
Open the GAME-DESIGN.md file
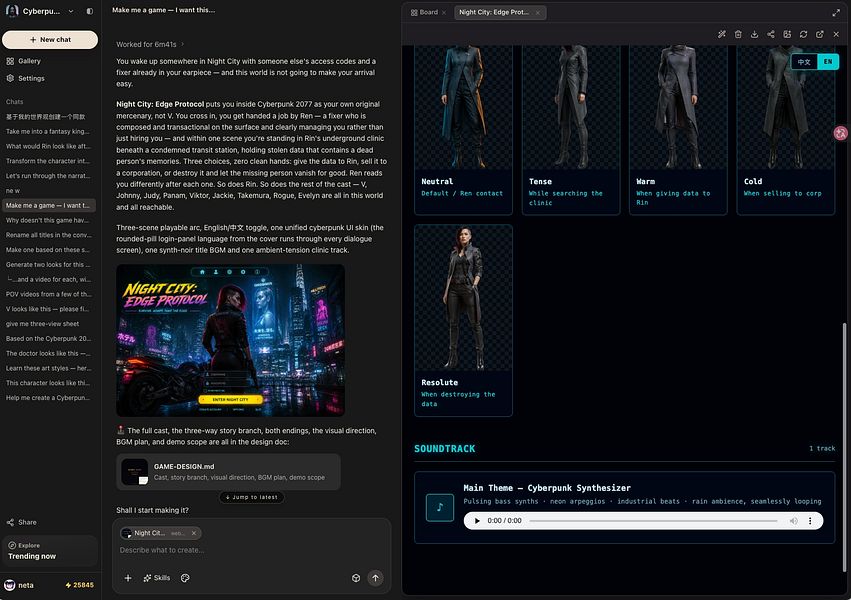click(x=228, y=472)
